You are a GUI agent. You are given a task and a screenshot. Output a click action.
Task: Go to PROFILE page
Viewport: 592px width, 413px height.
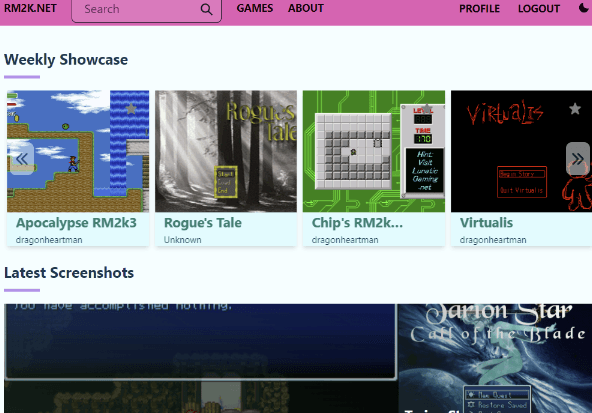pos(479,9)
